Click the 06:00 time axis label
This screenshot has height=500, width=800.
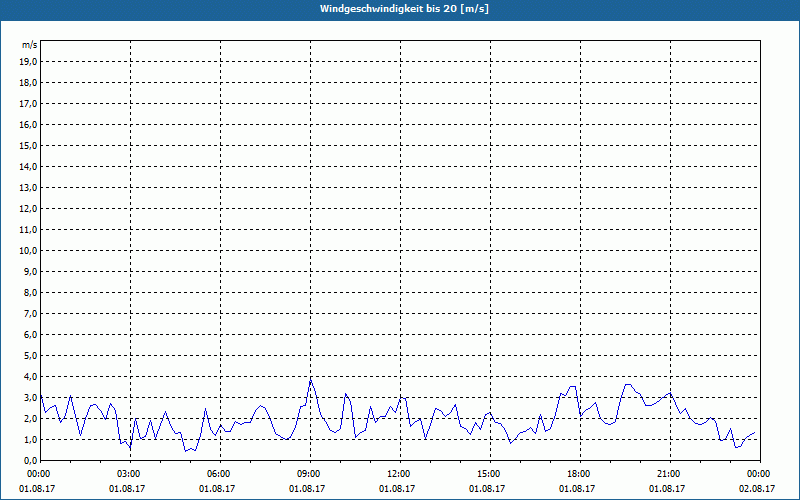point(220,474)
